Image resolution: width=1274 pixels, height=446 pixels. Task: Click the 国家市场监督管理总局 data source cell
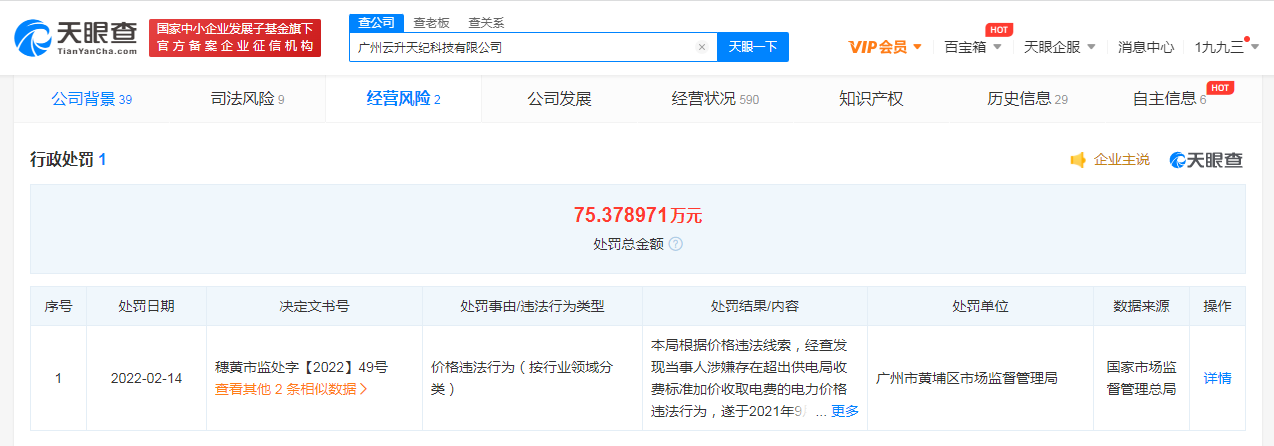point(1141,378)
